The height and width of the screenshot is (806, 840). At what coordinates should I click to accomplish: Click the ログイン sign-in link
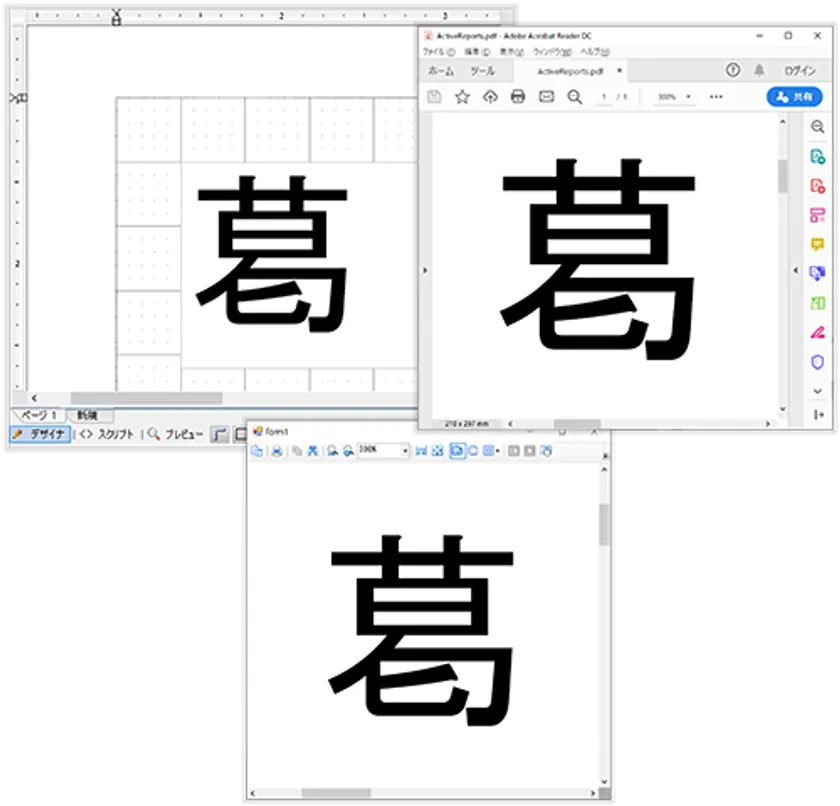pos(800,71)
